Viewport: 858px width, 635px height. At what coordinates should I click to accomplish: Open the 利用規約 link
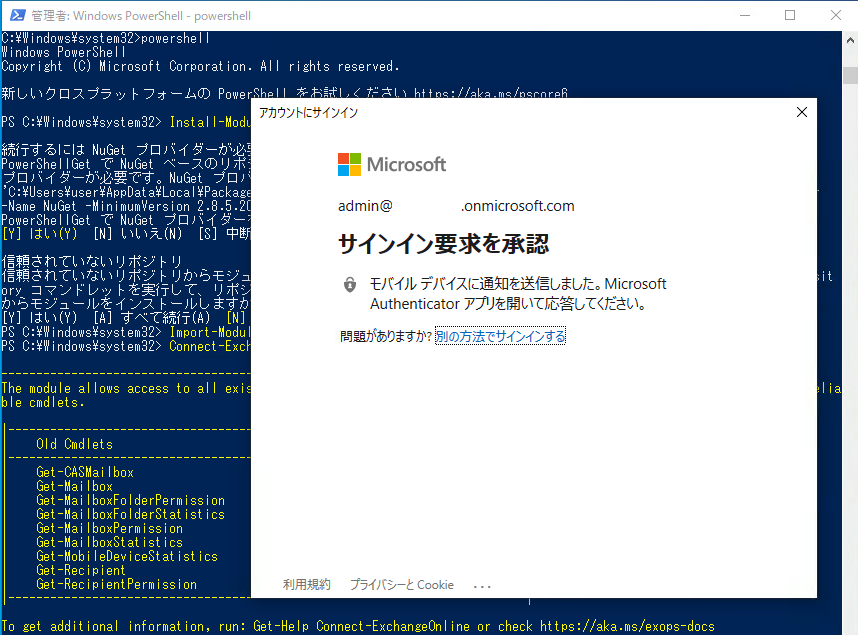click(x=306, y=585)
